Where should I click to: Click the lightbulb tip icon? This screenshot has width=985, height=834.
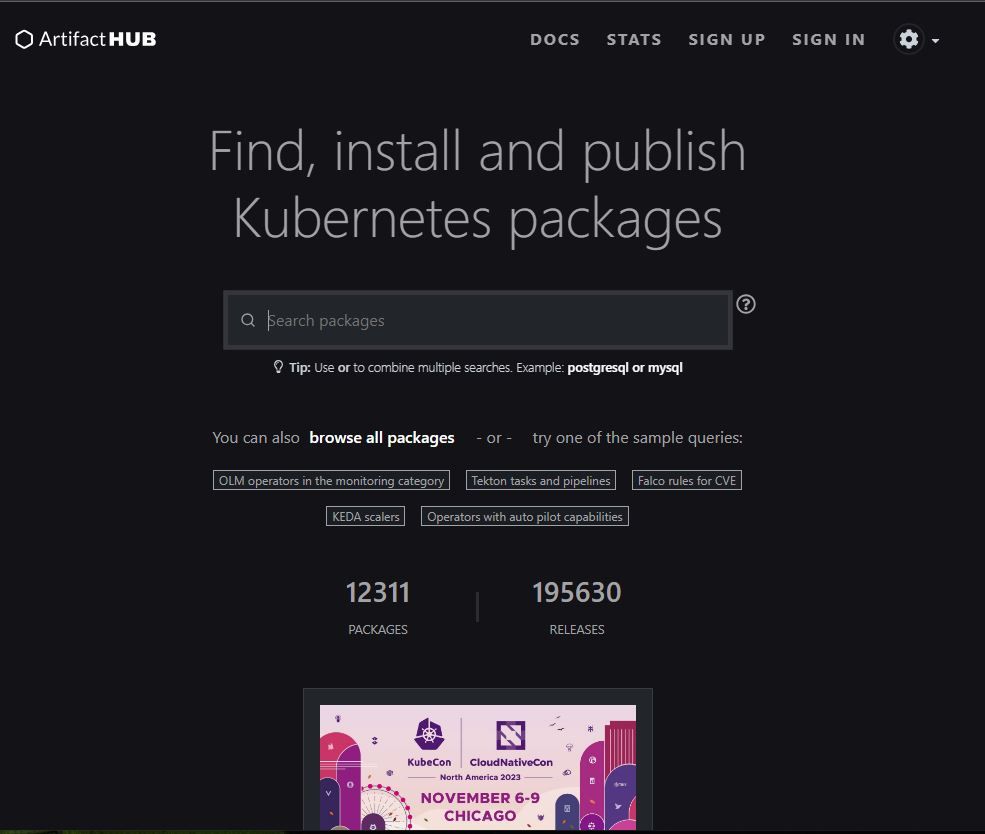point(278,367)
